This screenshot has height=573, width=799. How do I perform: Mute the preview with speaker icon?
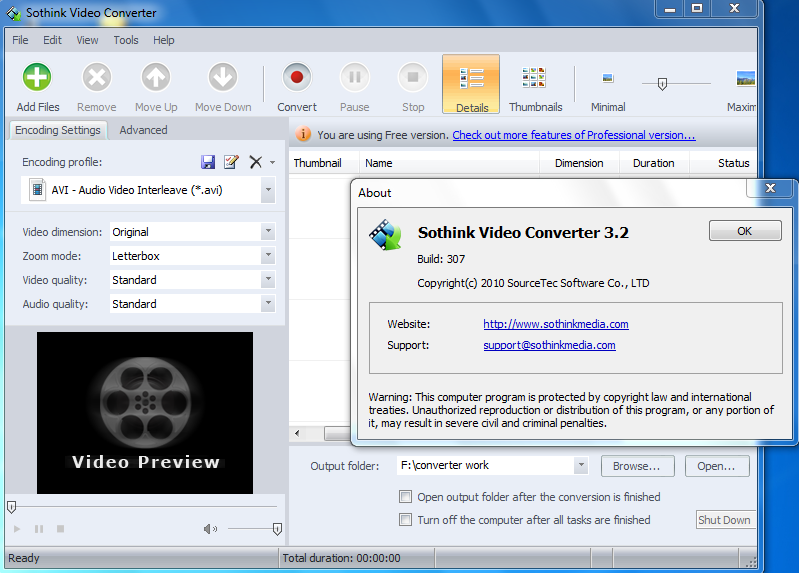(x=210, y=529)
